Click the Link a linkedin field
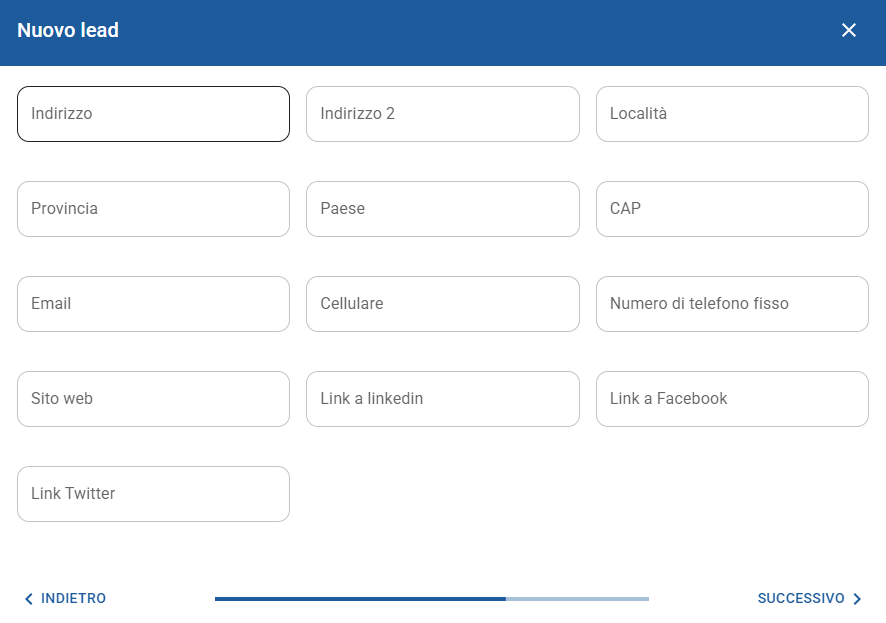886x623 pixels. 442,399
